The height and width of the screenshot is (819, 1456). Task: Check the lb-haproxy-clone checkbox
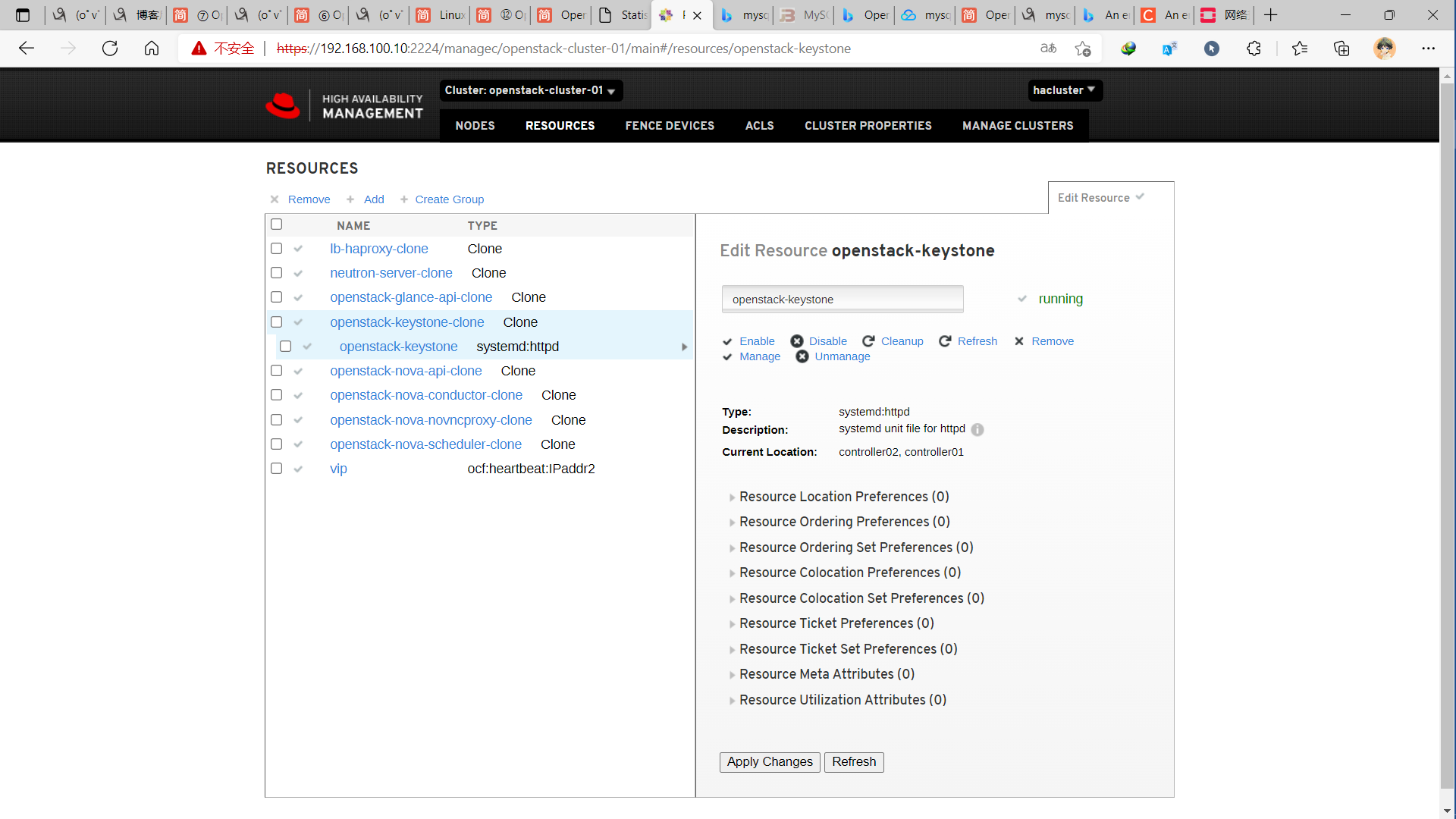click(277, 249)
